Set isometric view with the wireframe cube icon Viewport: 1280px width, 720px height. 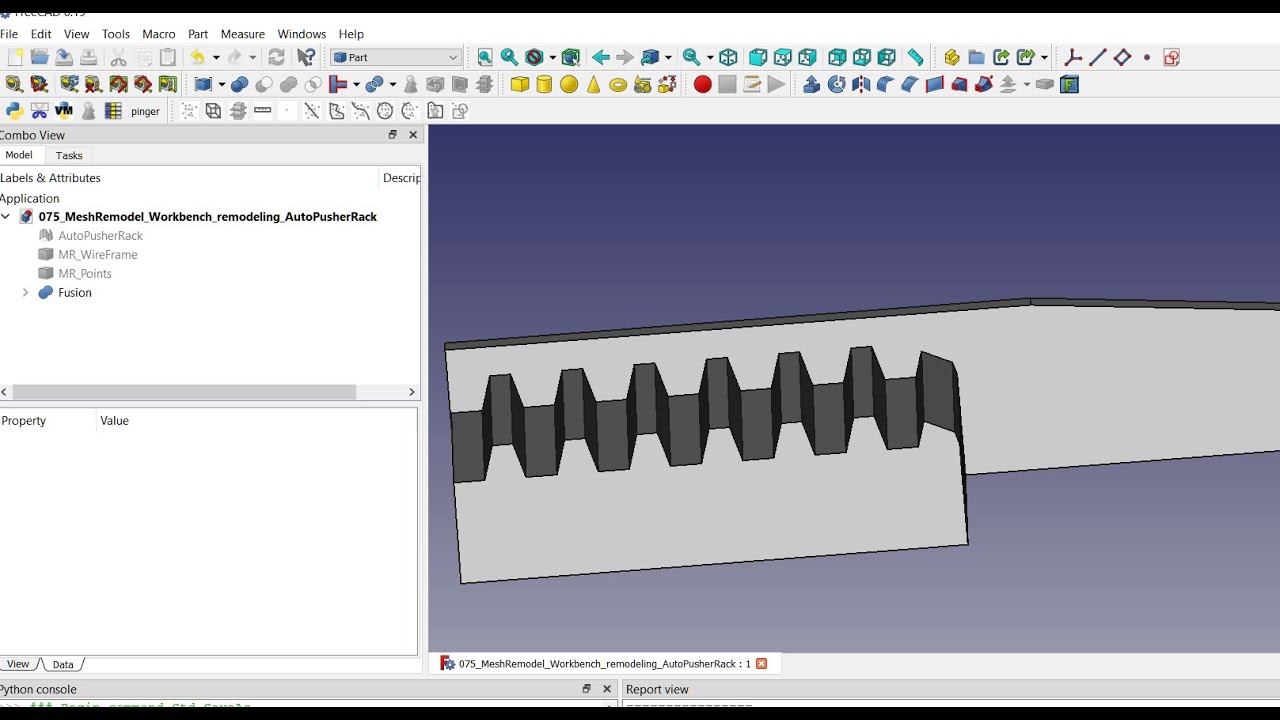click(x=729, y=58)
